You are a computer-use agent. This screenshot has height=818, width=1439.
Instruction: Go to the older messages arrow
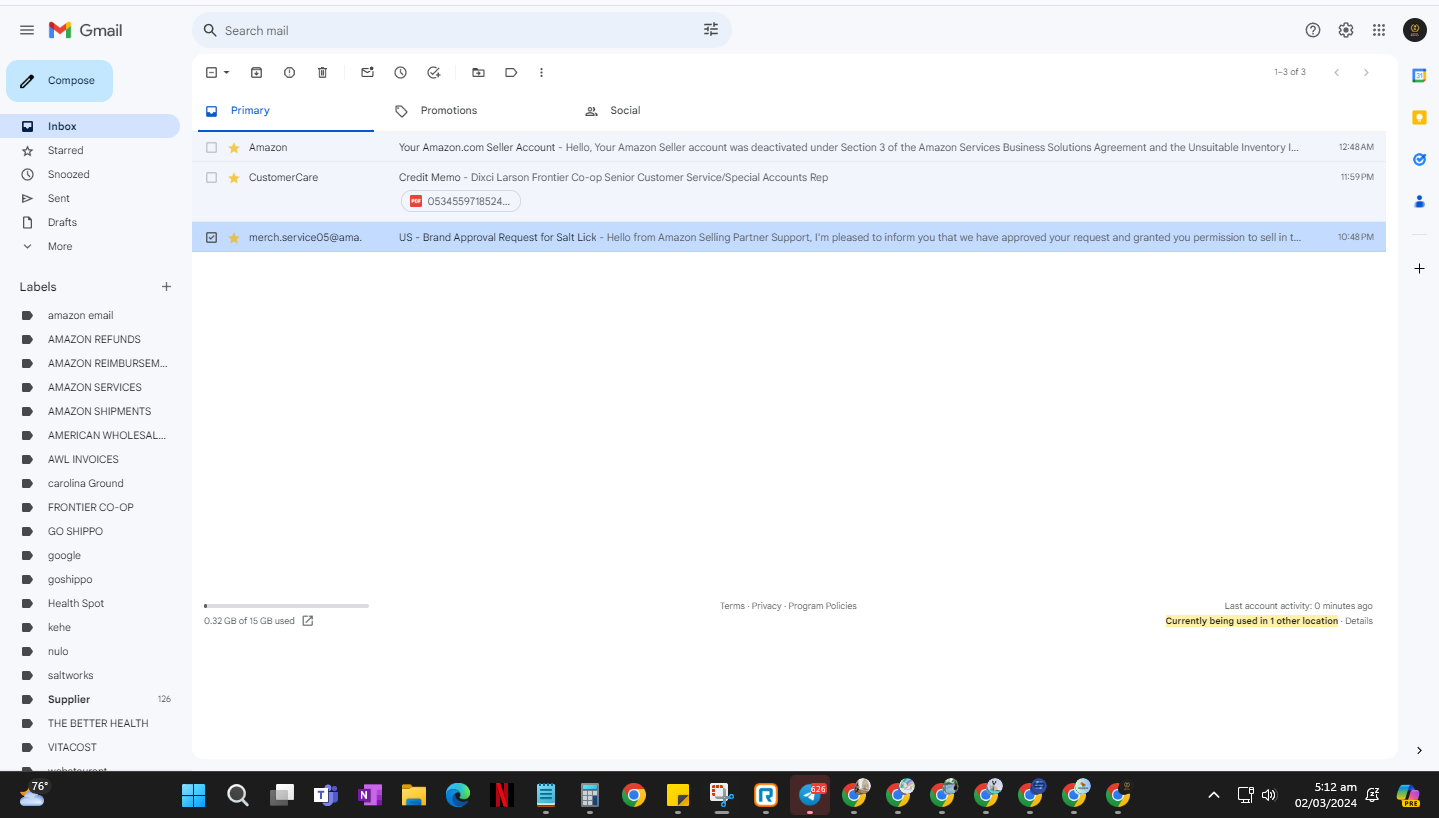coord(1366,72)
